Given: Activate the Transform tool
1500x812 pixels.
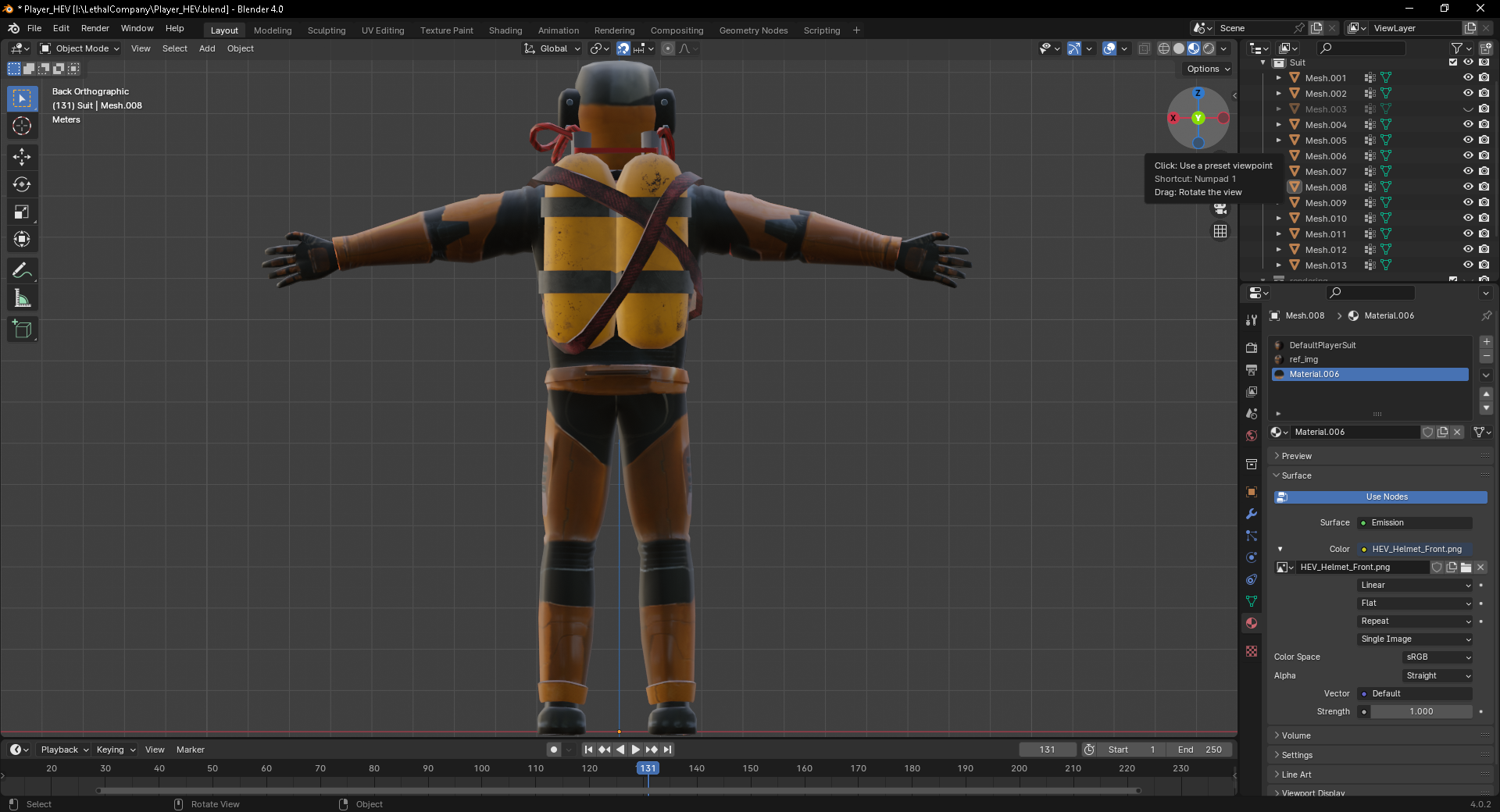Looking at the screenshot, I should pyautogui.click(x=22, y=239).
